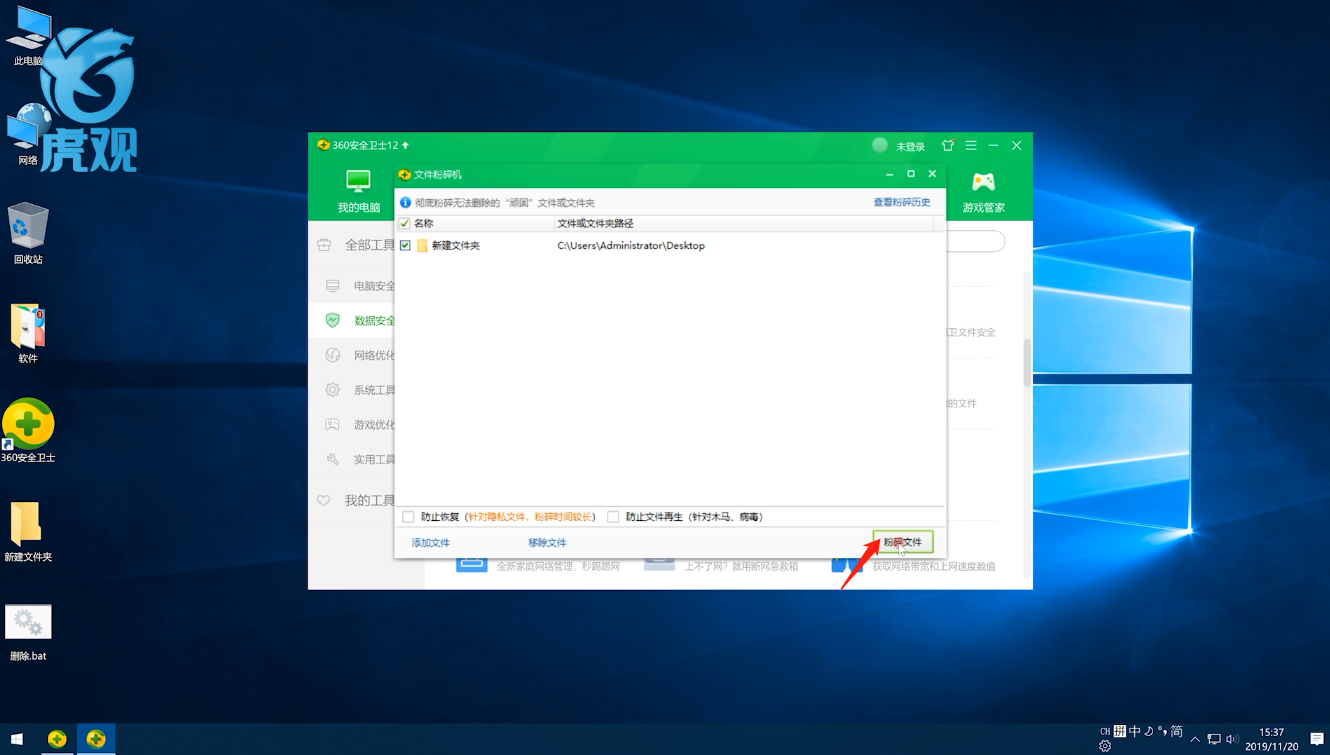Enable the 防止恢复 checkbox
1330x755 pixels.
coord(408,517)
